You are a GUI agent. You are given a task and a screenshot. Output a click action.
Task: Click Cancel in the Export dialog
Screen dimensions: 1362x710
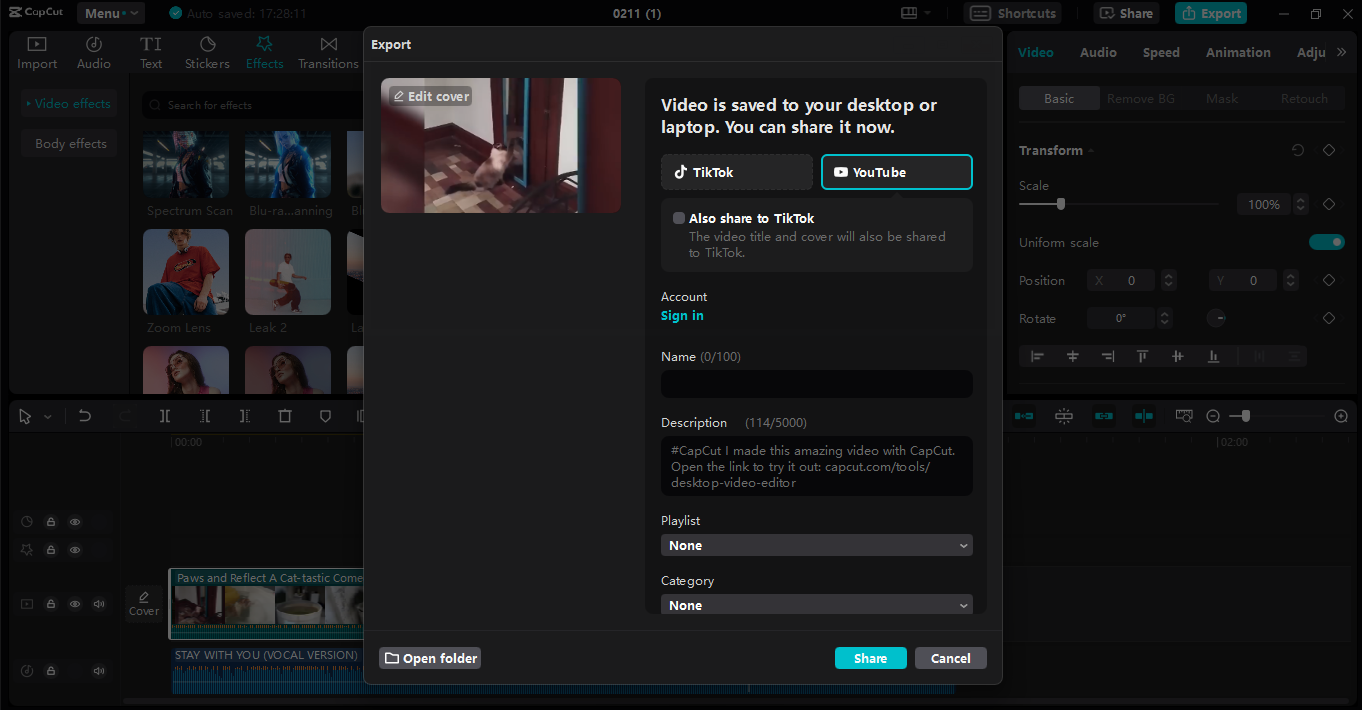click(x=951, y=658)
